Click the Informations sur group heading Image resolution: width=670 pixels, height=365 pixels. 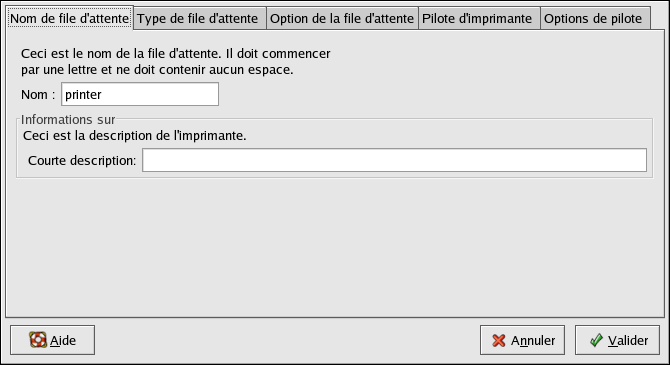pyautogui.click(x=68, y=119)
